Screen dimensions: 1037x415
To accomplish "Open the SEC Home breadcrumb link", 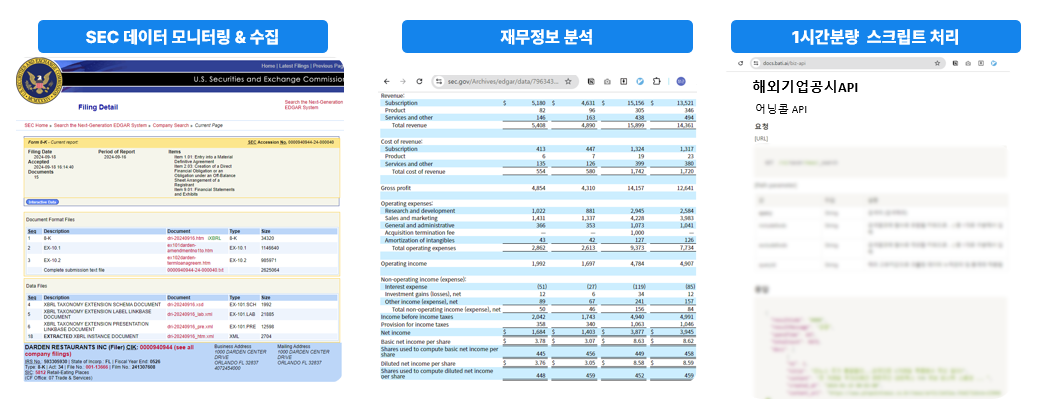I will coord(36,125).
